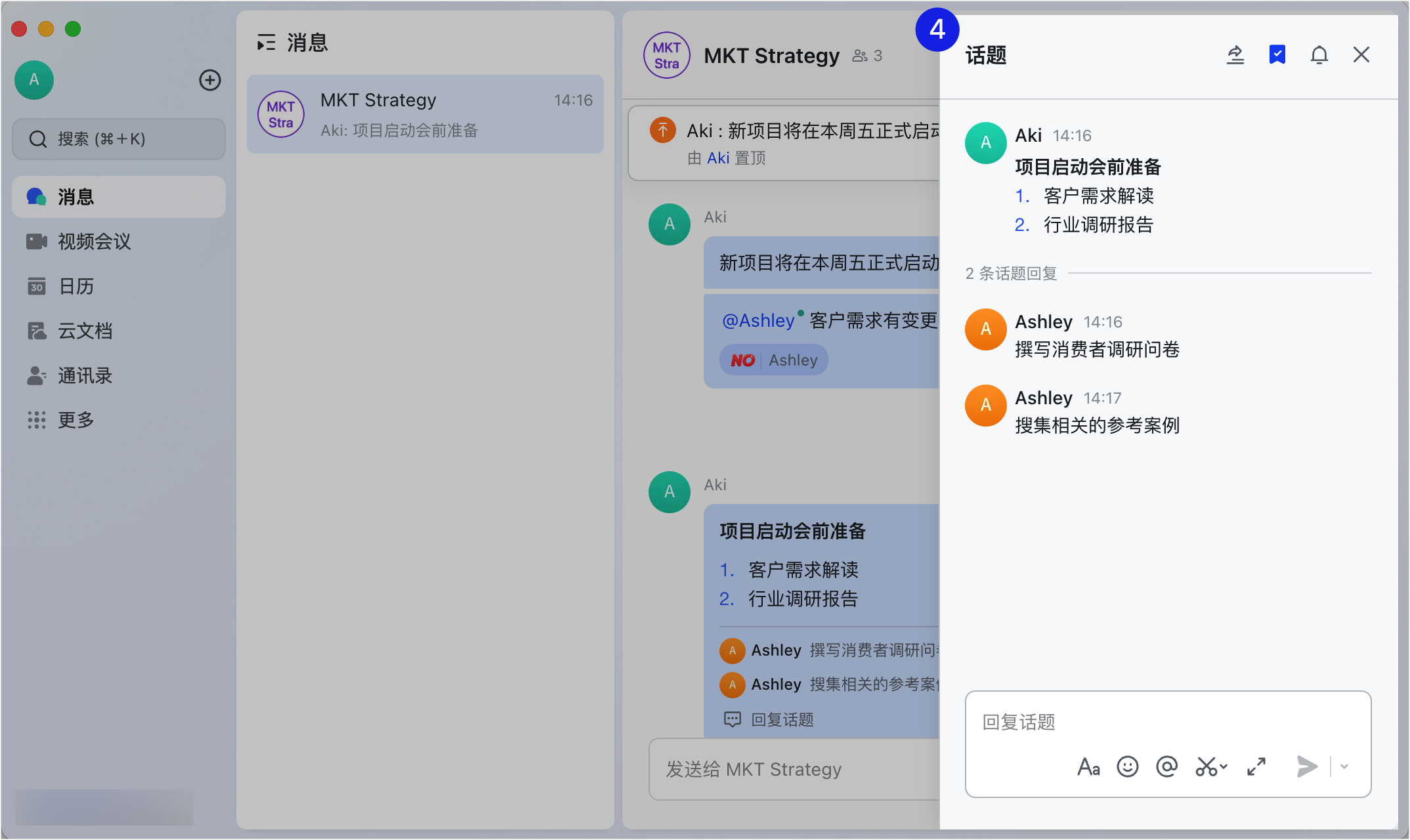Click 回复话题 link under message
The image size is (1410, 840).
pos(781,720)
